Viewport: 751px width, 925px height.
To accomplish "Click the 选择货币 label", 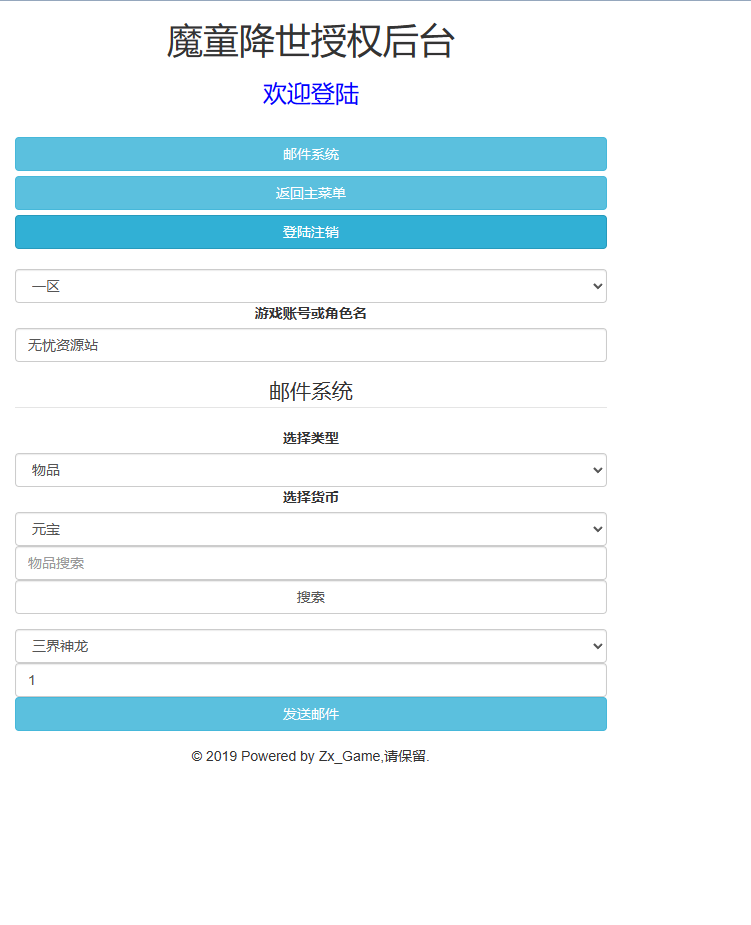I will (x=311, y=497).
